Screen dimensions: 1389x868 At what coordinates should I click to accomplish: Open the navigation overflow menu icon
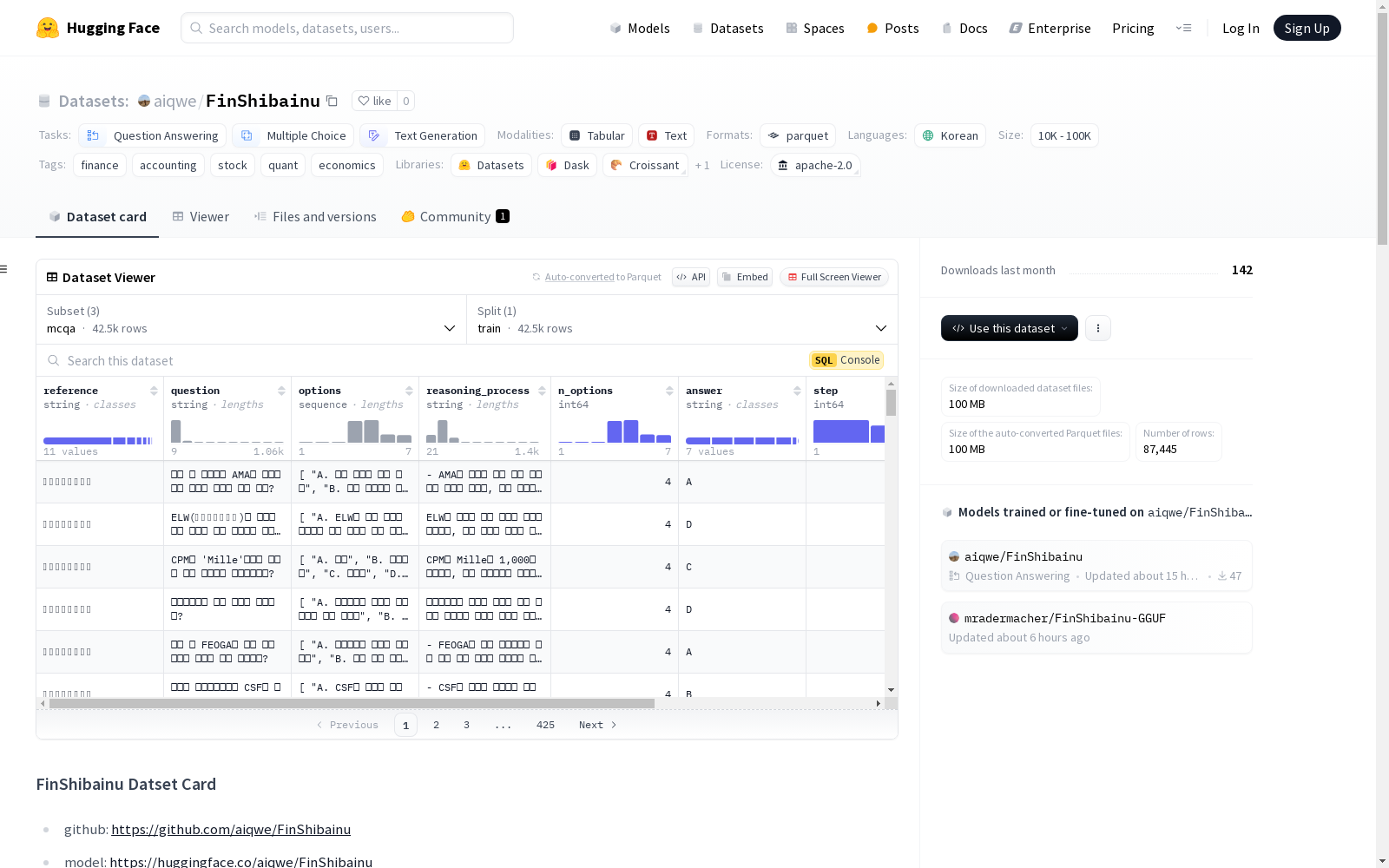click(1183, 28)
